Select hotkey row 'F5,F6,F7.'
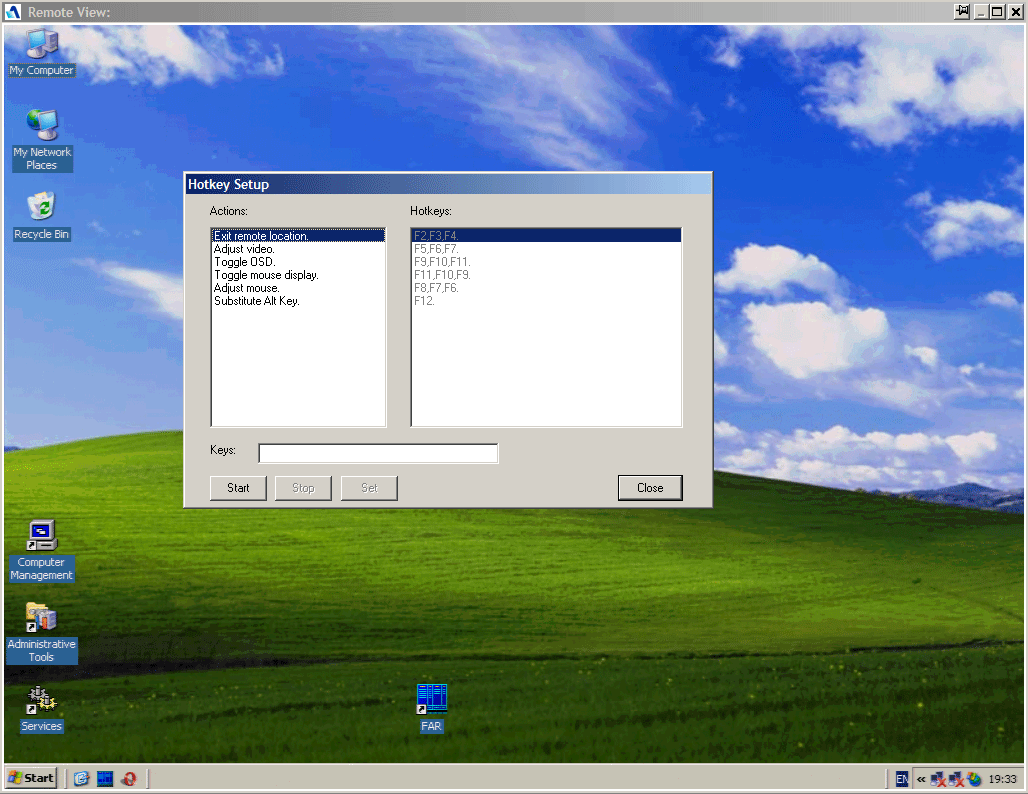 [546, 249]
